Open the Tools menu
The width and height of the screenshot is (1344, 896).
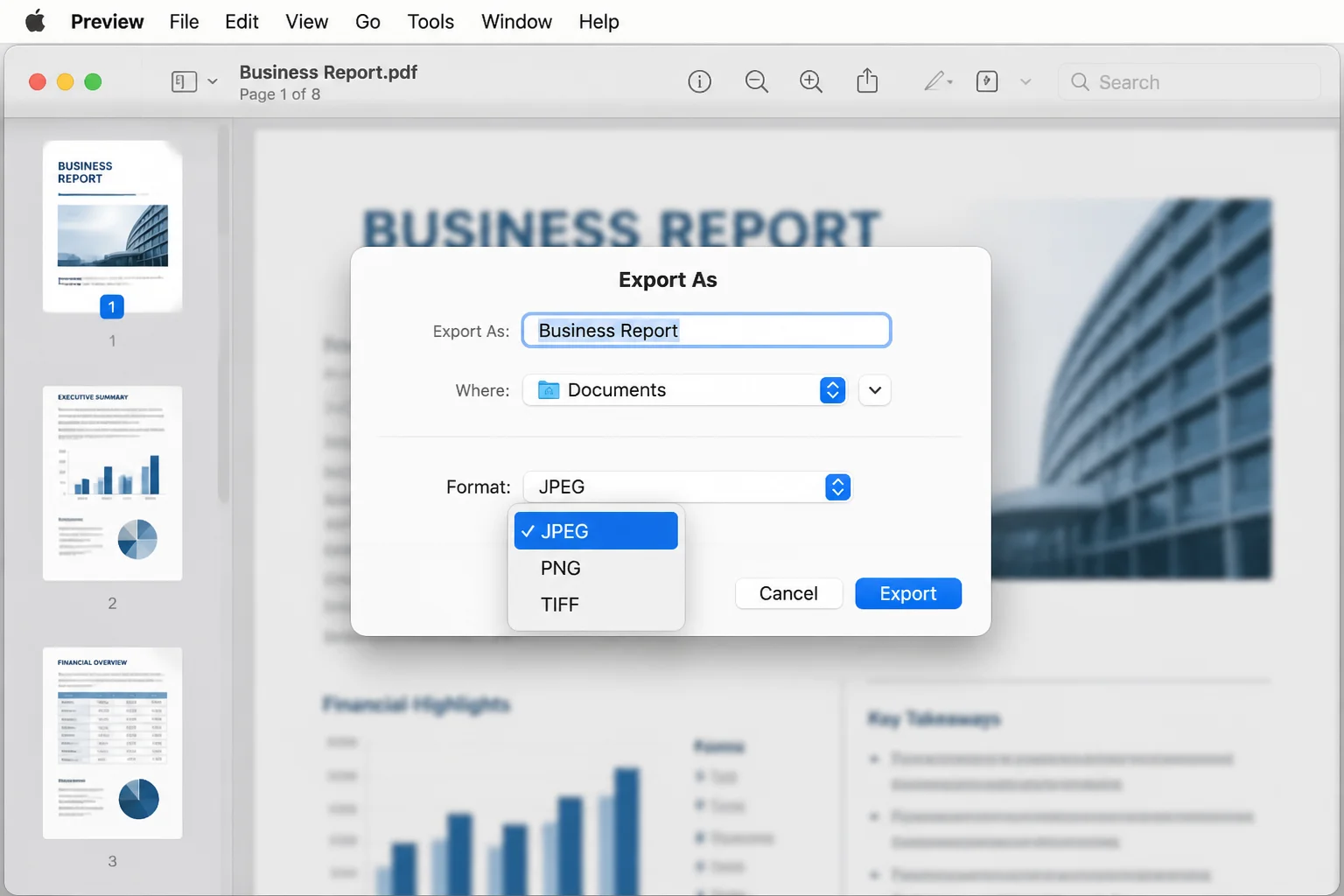click(430, 21)
